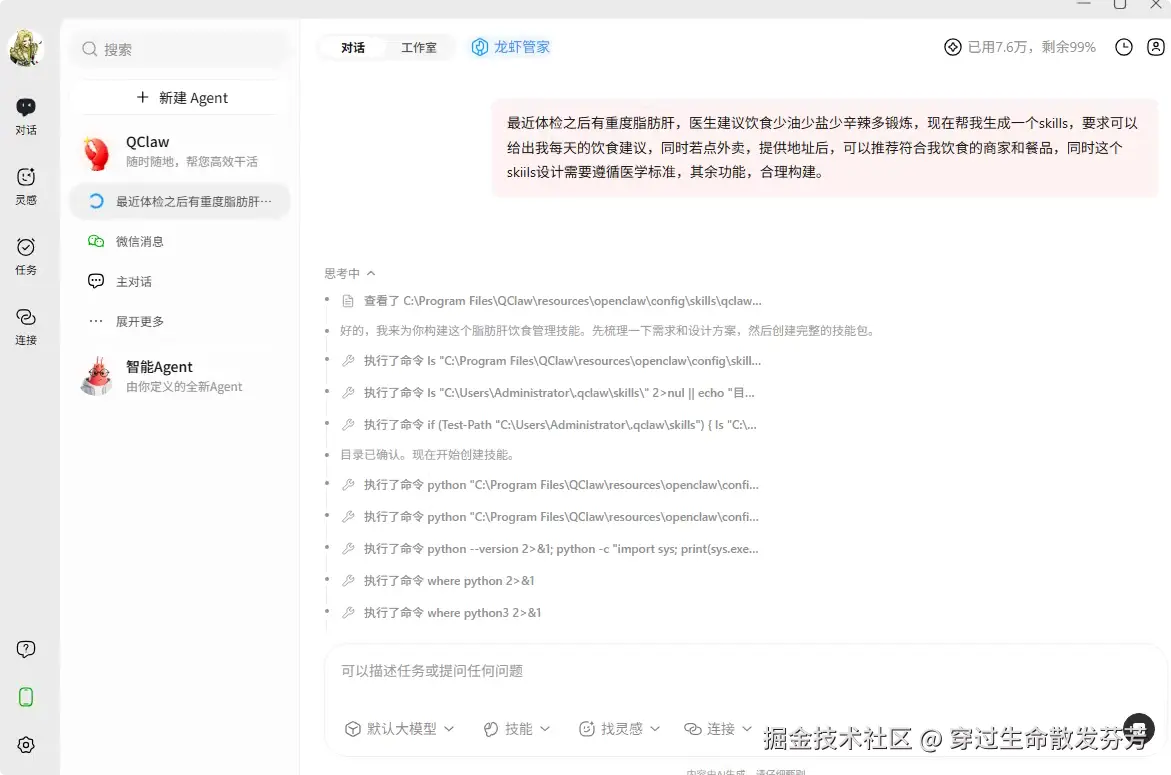Open the 技能 skills dropdown

point(517,729)
